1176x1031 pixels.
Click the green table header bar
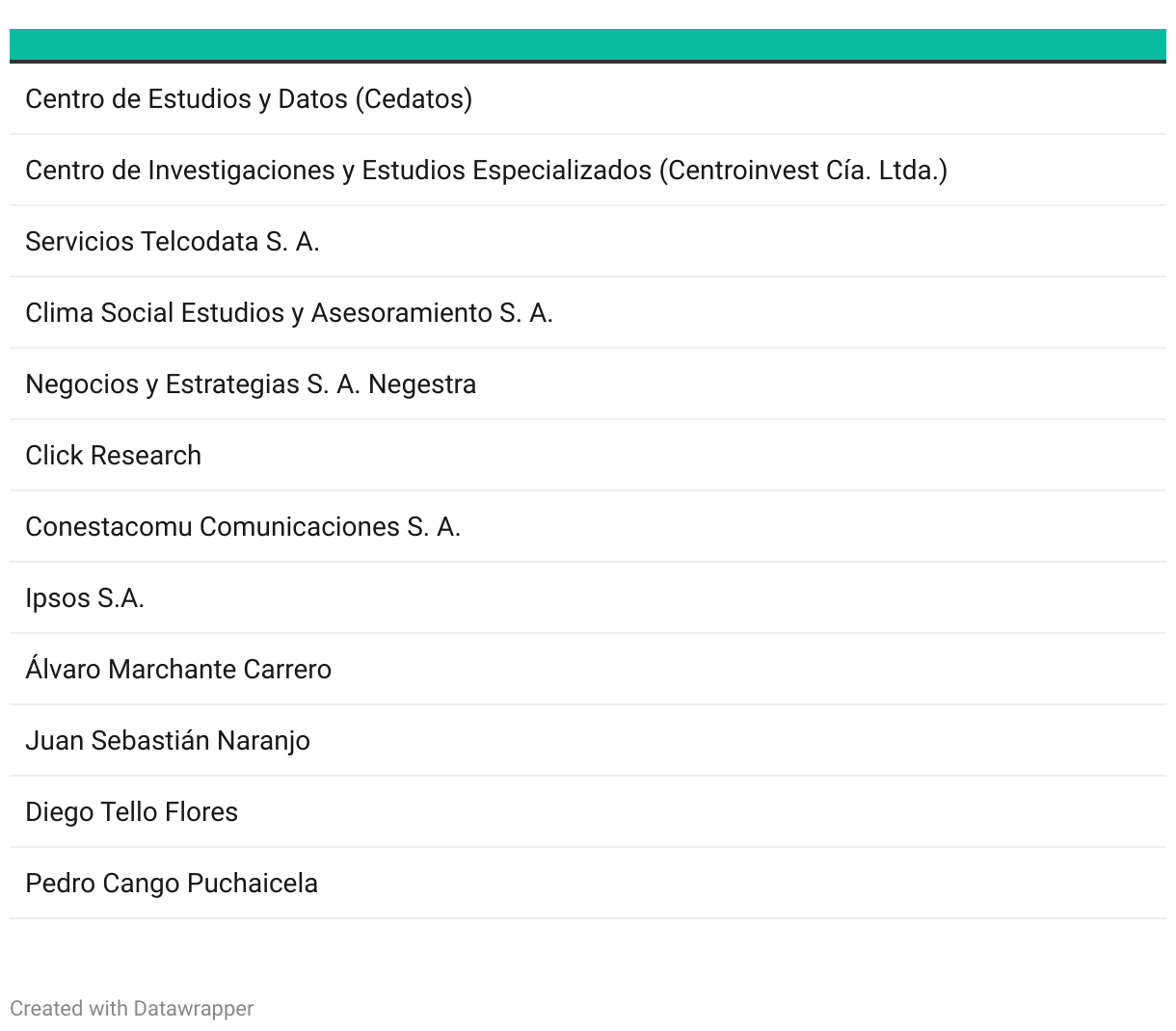point(587,45)
